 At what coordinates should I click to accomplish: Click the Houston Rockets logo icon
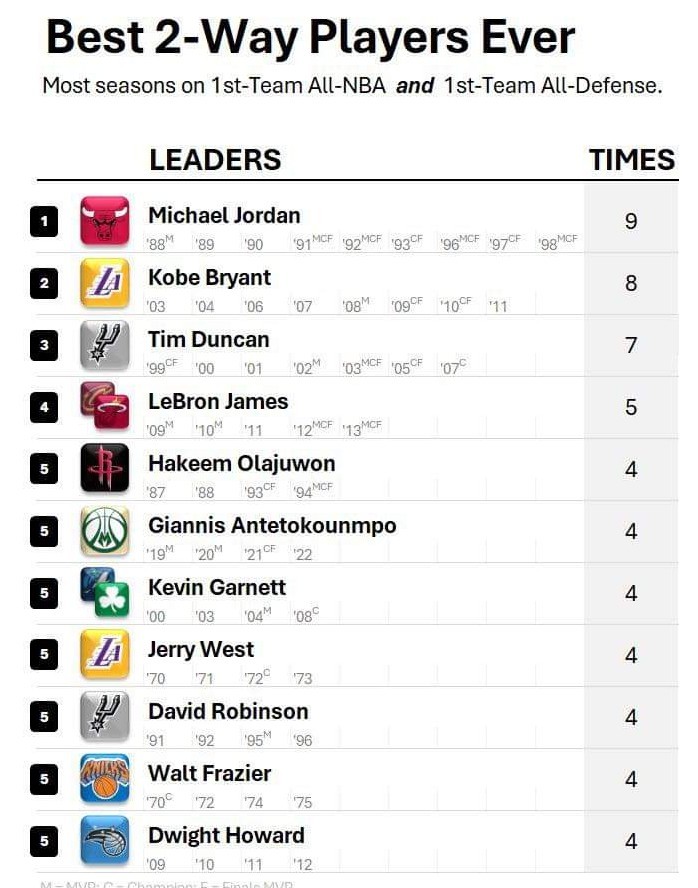point(105,468)
